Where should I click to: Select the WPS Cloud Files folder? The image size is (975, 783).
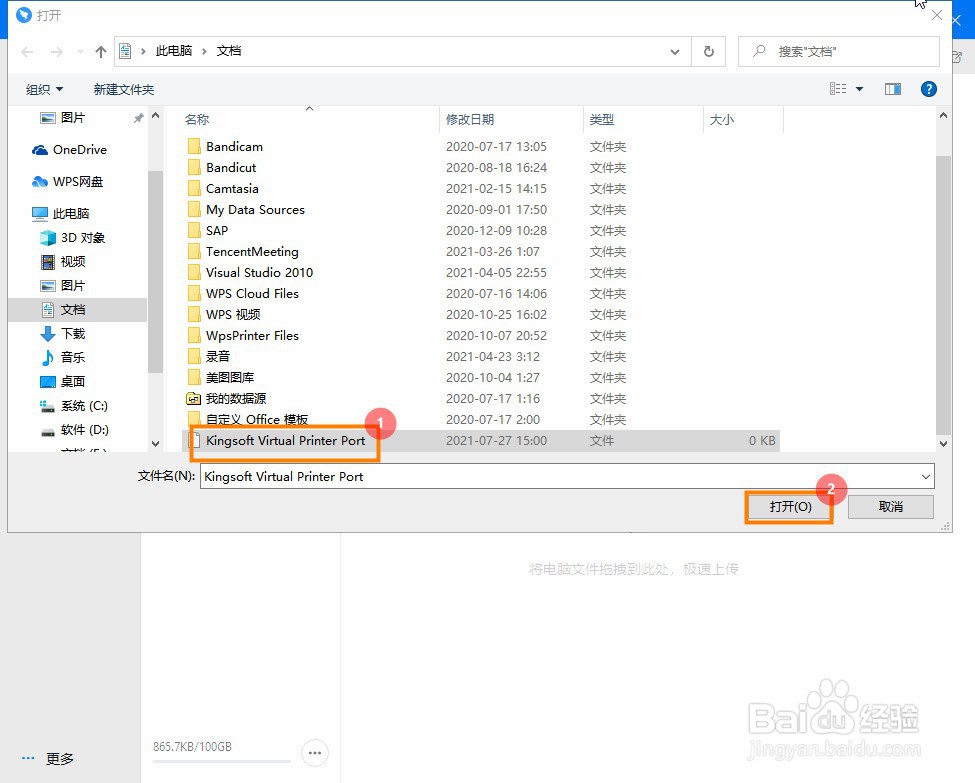[252, 294]
